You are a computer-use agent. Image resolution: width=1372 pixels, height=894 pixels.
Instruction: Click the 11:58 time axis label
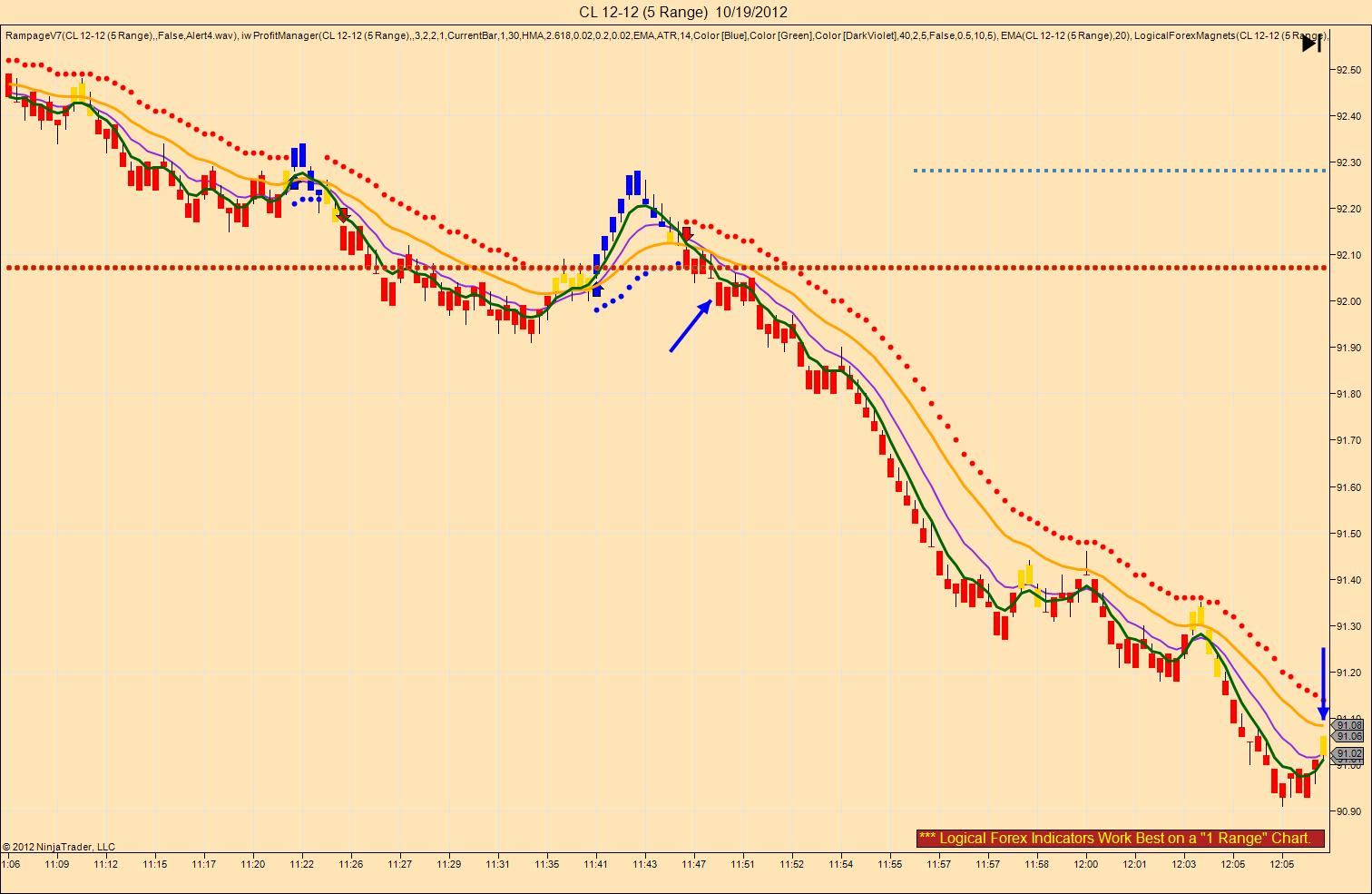tap(1036, 864)
